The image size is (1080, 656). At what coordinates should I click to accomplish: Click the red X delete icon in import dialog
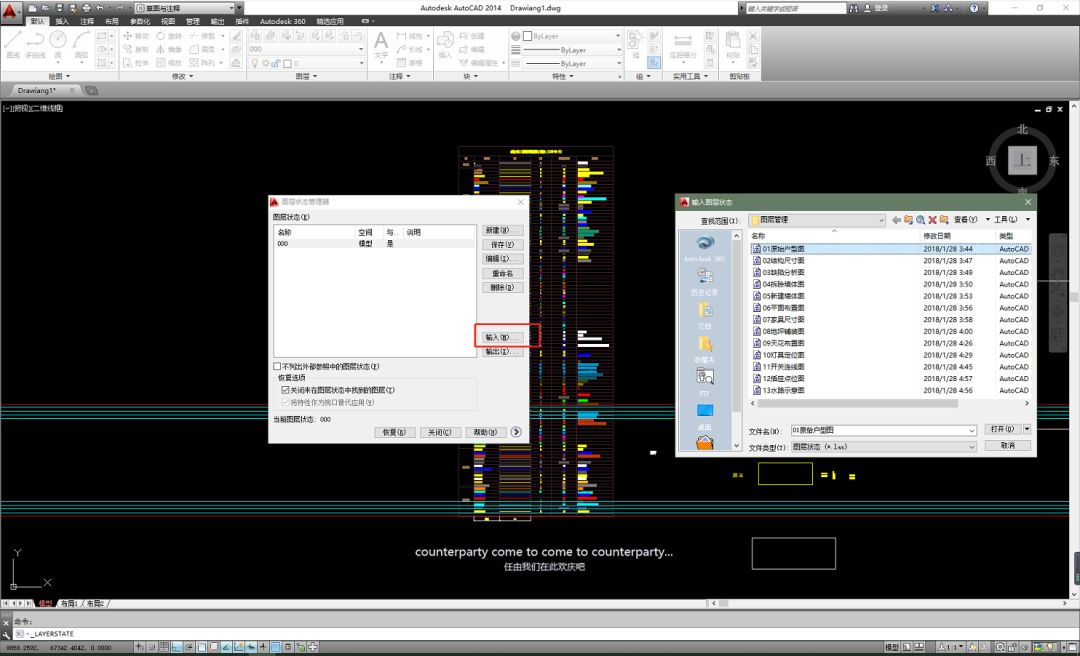[x=932, y=220]
